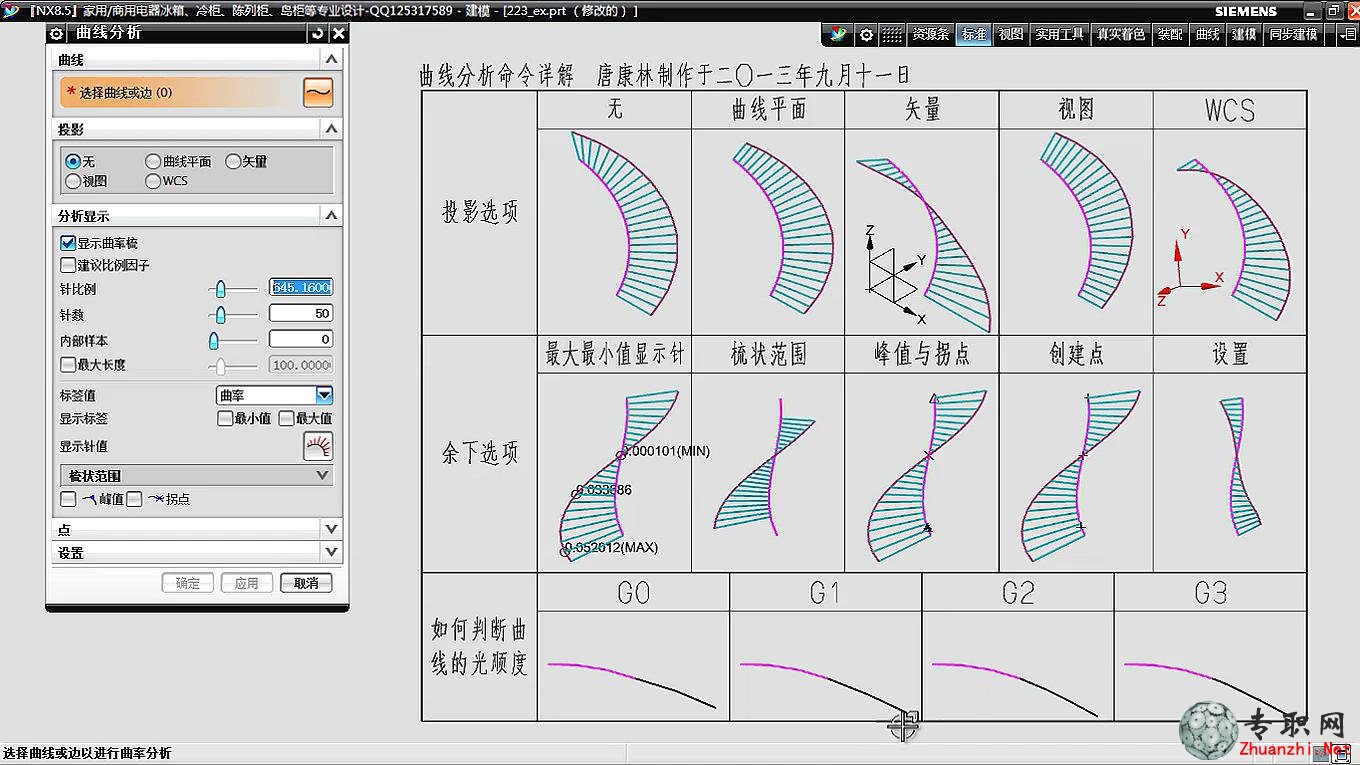The image size is (1360, 765).
Task: Enable the 拐点 checkbox
Action: (x=134, y=498)
